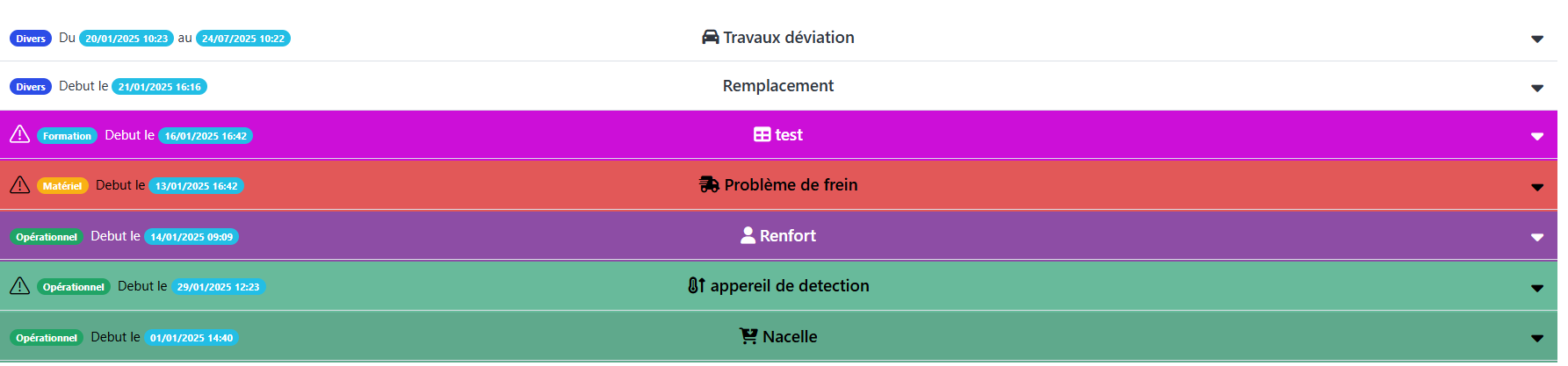The height and width of the screenshot is (366, 1568).
Task: Click the orange Matériel category badge
Action: point(62,186)
